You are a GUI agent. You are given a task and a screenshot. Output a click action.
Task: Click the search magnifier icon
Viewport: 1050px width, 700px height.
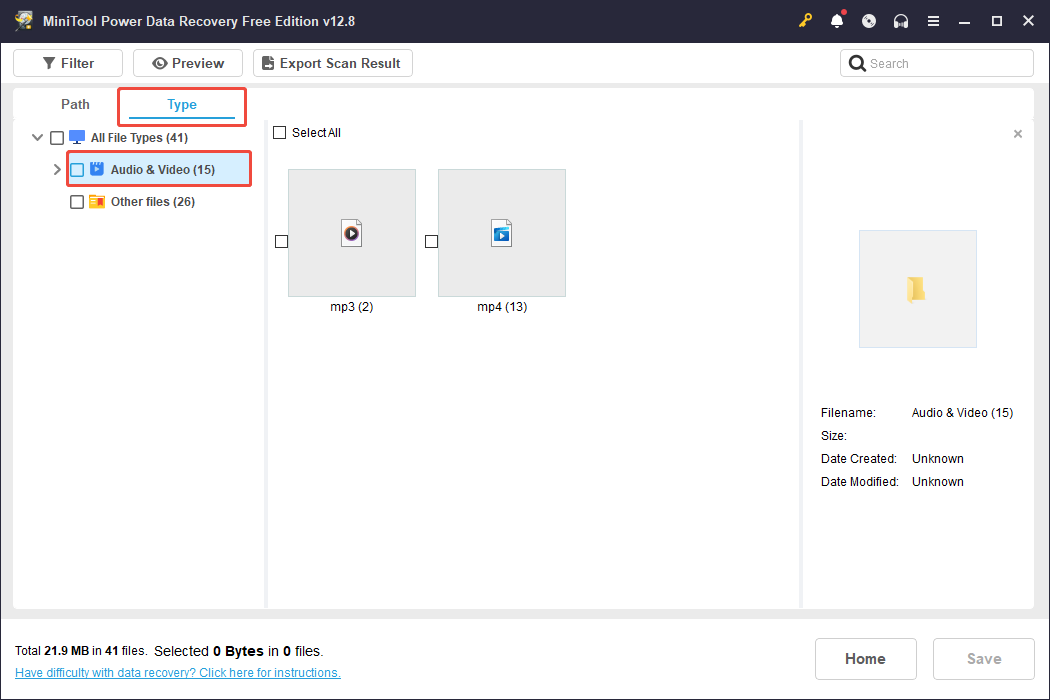click(x=857, y=62)
